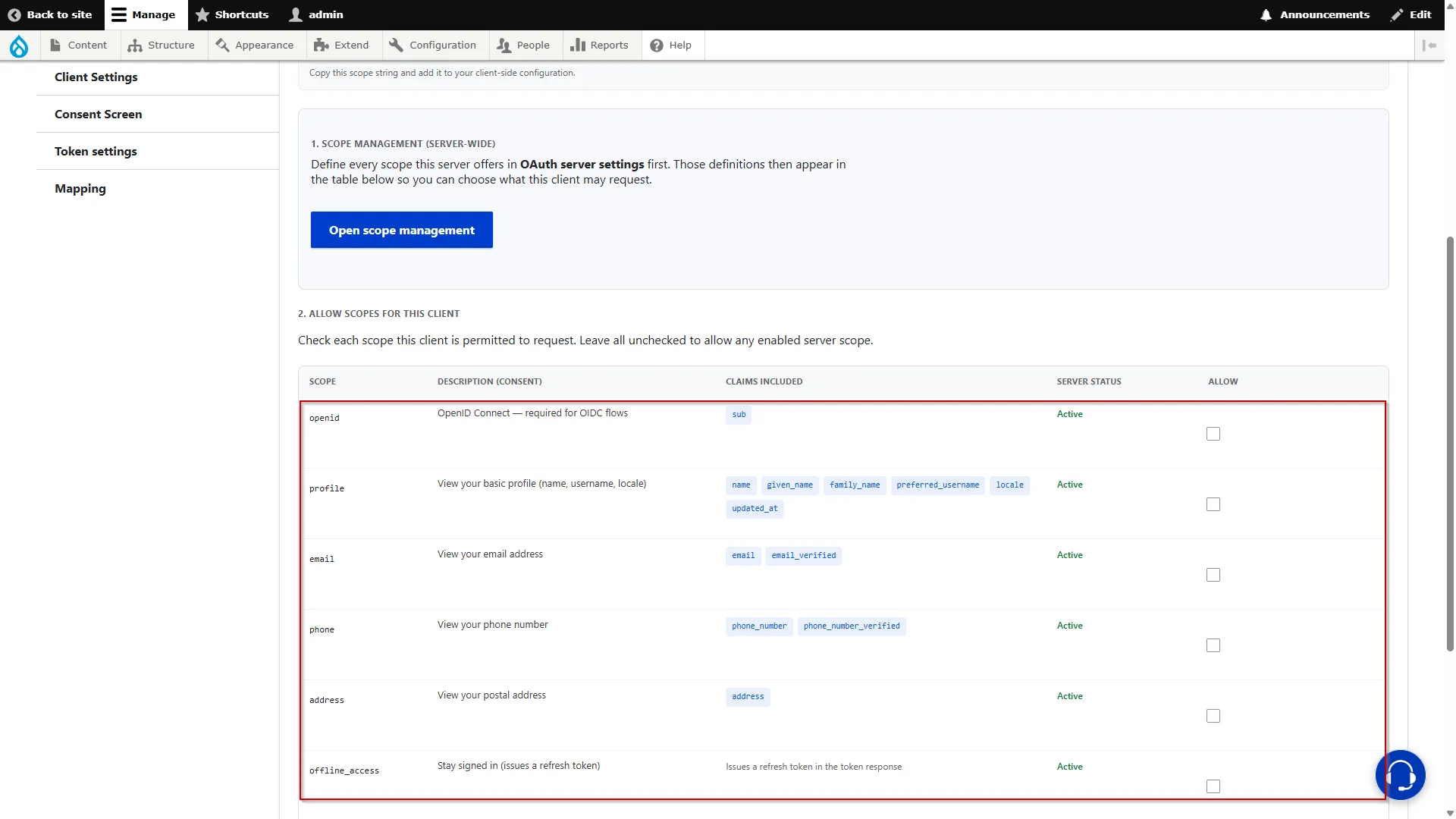Click the Drupal drop logo icon
Viewport: 1456px width, 819px height.
click(19, 46)
